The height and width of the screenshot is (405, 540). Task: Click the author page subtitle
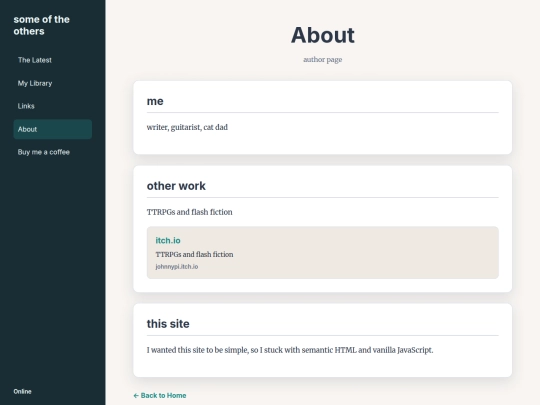point(323,60)
